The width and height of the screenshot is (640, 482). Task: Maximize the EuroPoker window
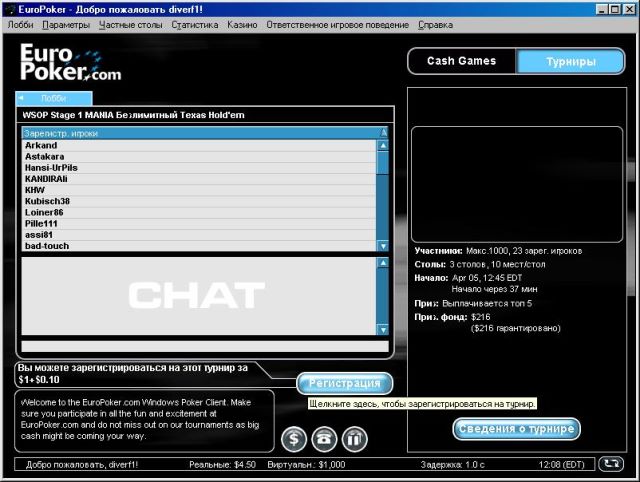[615, 9]
